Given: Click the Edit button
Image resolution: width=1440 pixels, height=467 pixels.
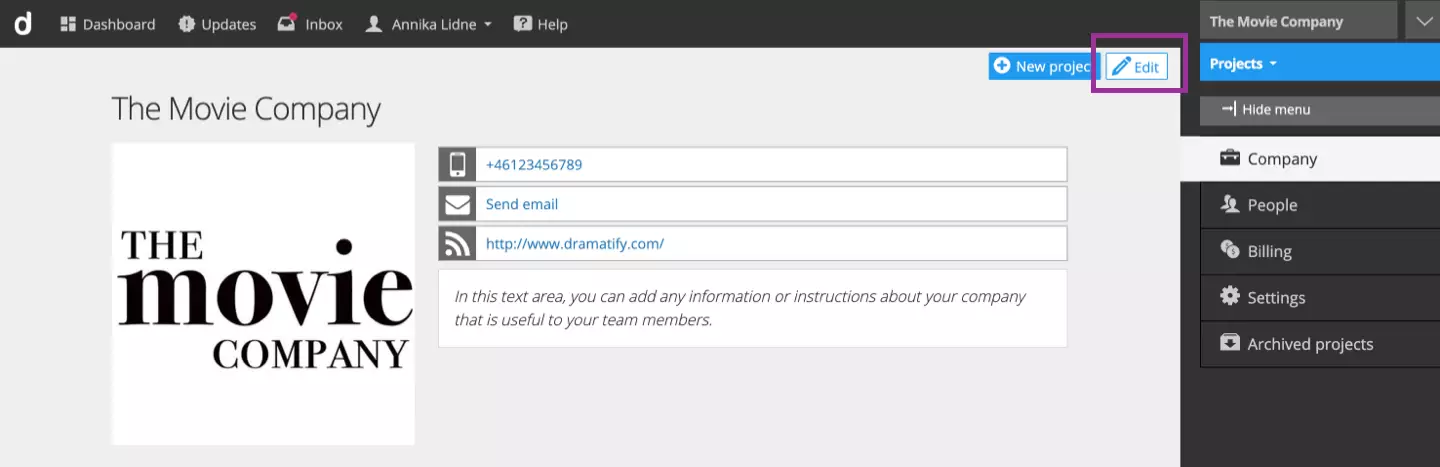Looking at the screenshot, I should [1136, 66].
